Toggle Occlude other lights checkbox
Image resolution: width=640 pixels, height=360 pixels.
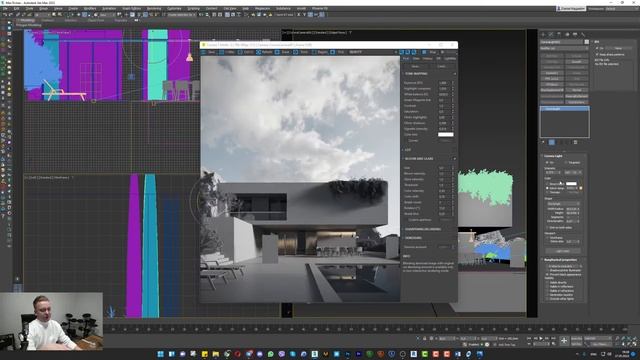pyautogui.click(x=547, y=298)
